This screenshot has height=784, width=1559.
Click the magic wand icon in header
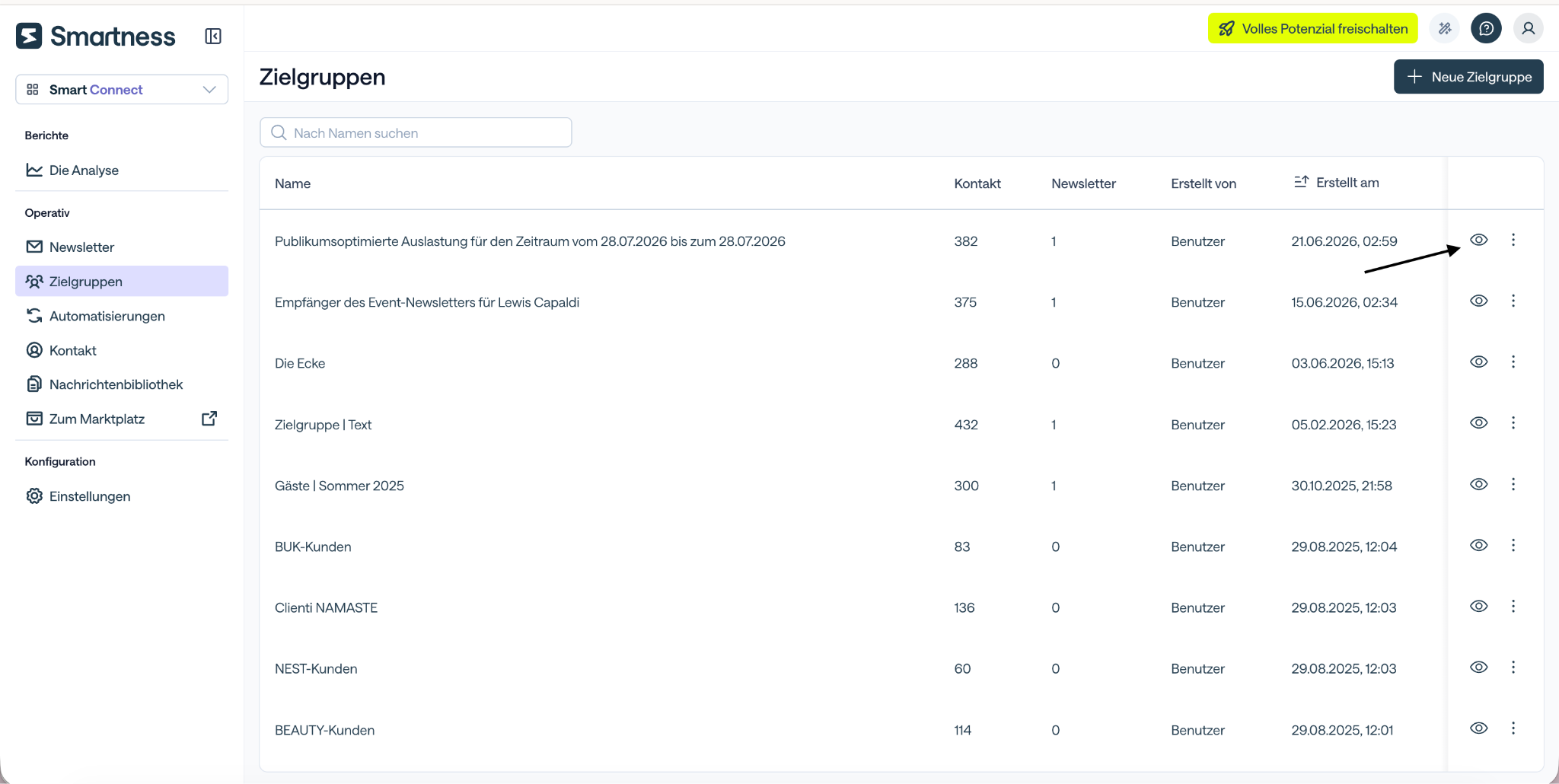click(1444, 29)
